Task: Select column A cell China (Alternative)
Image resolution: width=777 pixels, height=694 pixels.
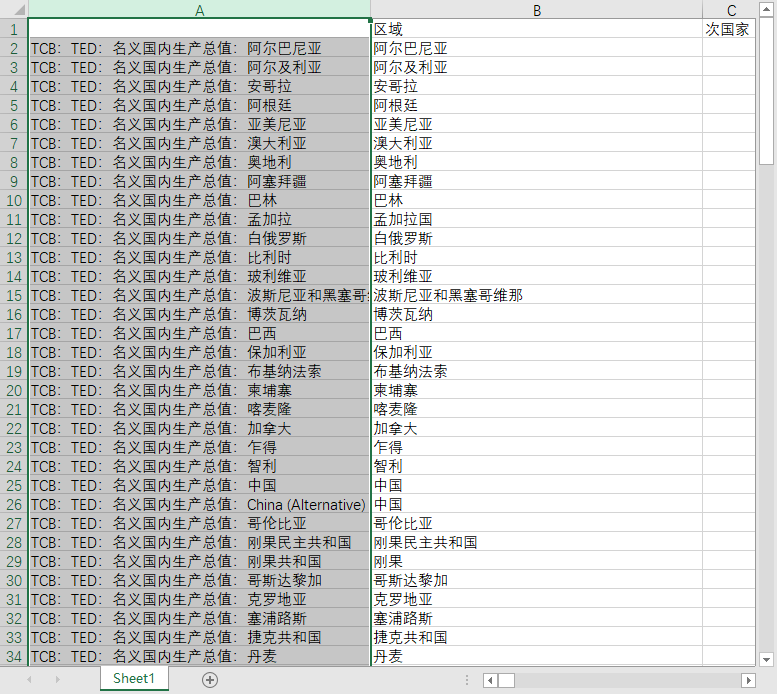Action: pos(199,504)
